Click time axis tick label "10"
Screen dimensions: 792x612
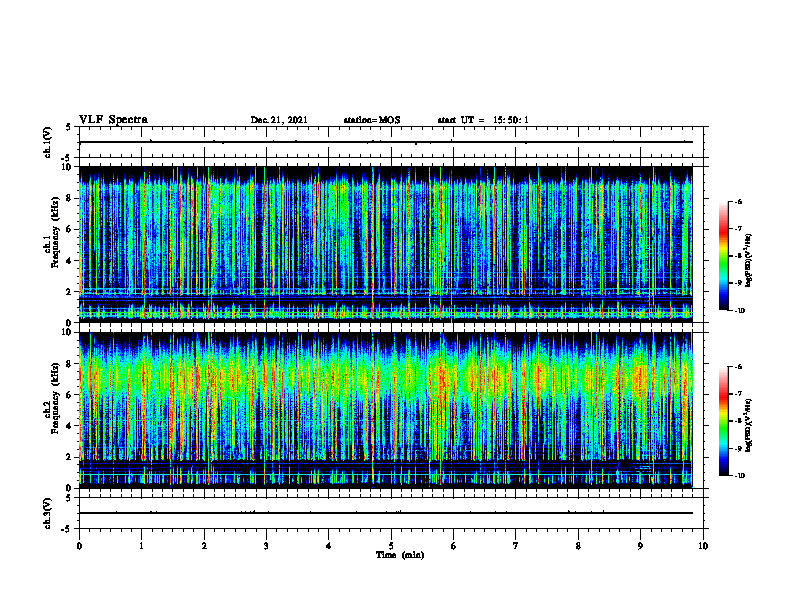click(703, 546)
